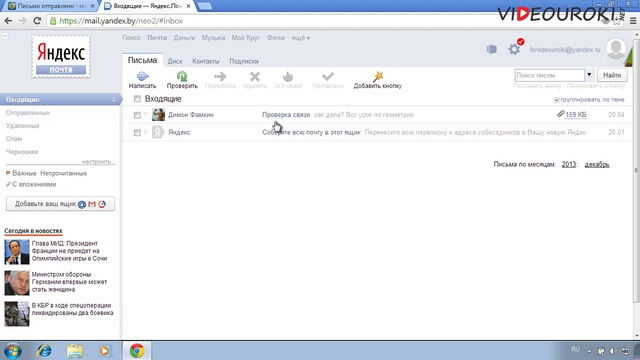Open media player on taskbar
Screen dimensions: 640x360
coord(105,351)
